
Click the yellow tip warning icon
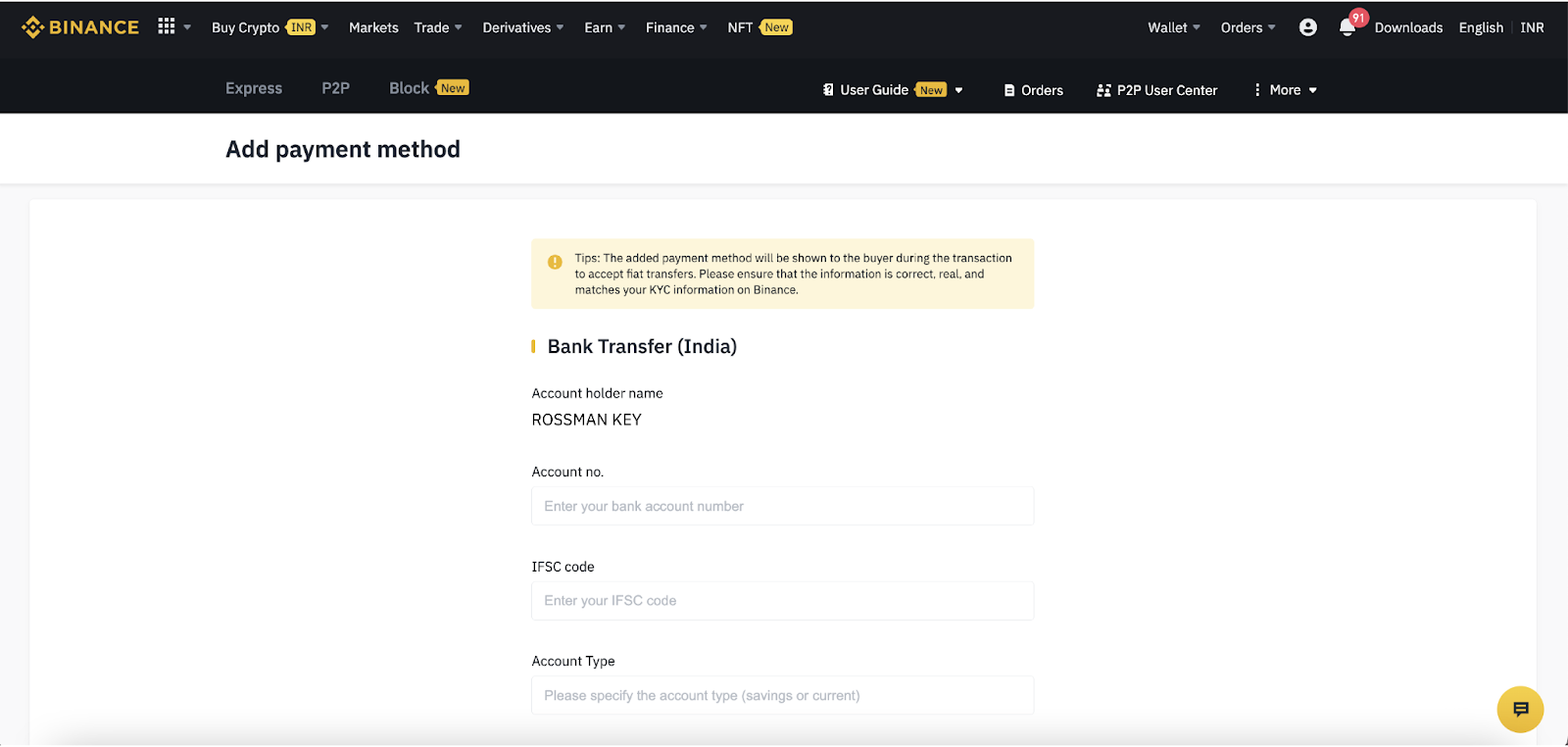tap(555, 262)
